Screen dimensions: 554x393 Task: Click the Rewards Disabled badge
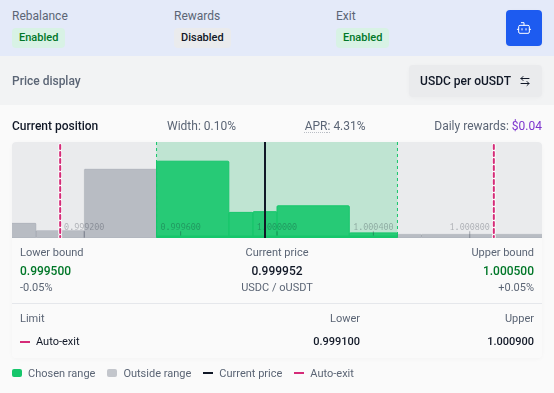click(x=202, y=37)
